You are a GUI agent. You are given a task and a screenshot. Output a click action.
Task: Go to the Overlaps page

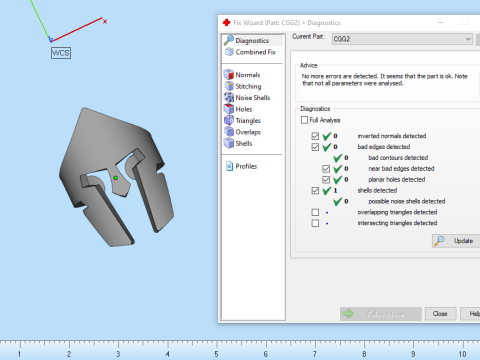tap(248, 132)
